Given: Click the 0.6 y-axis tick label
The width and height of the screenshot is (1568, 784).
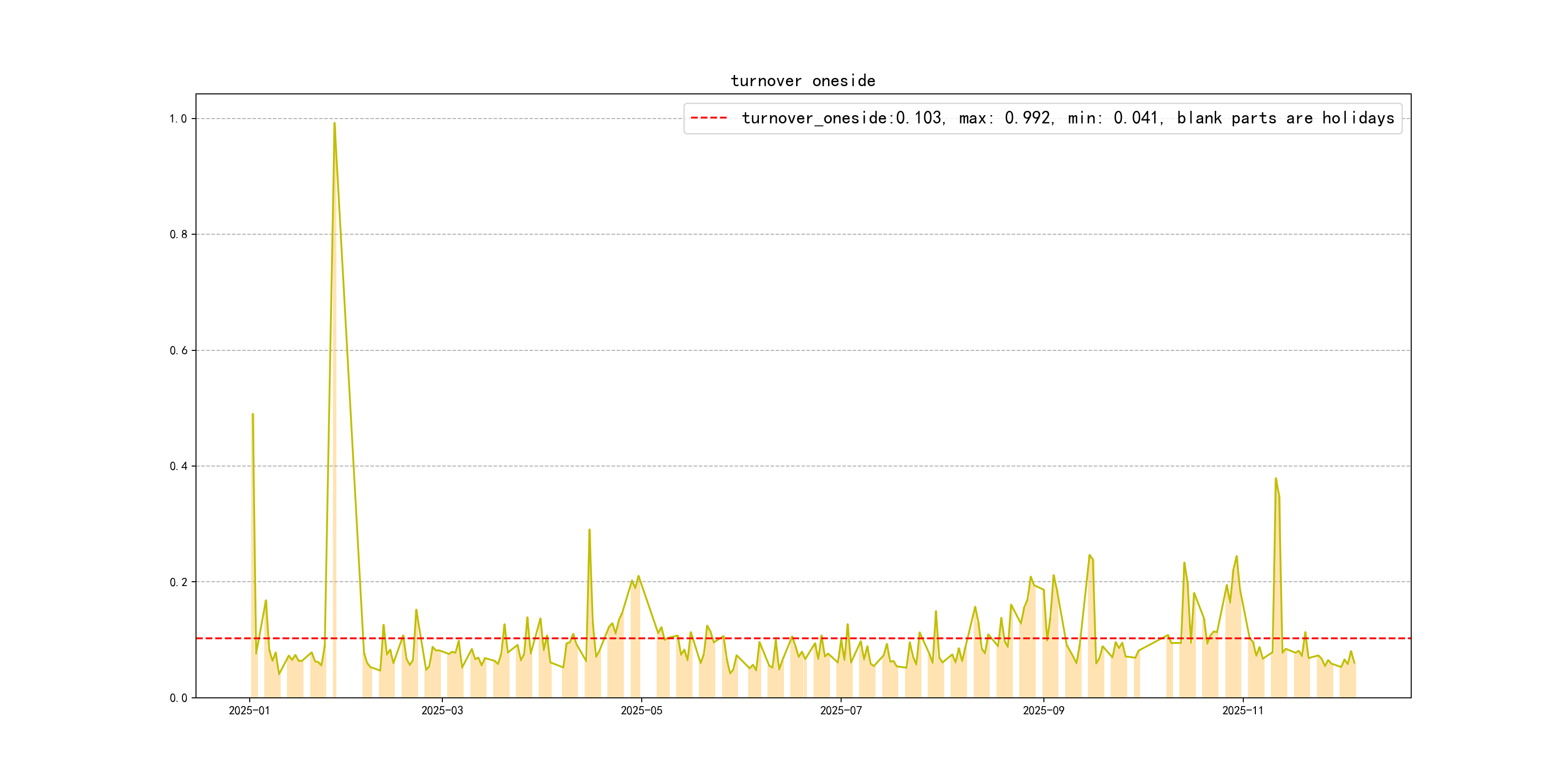Looking at the screenshot, I should pos(178,350).
